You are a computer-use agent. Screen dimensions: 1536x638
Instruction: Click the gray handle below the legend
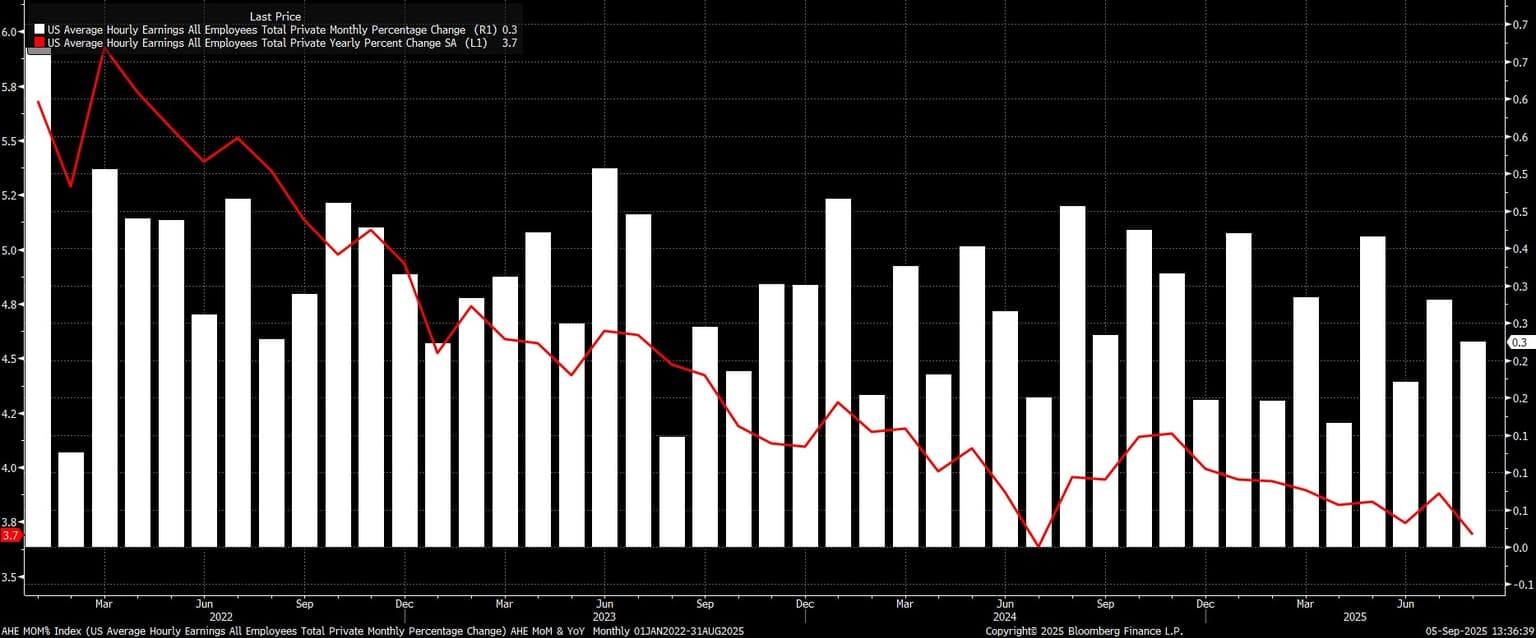[38, 52]
